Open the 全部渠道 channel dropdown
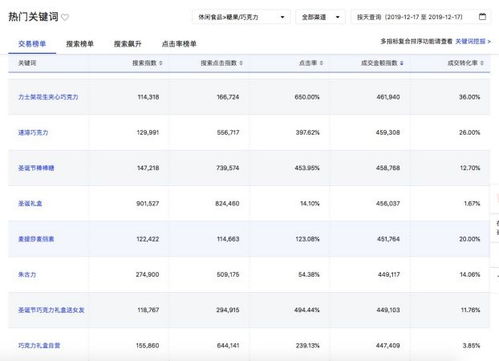The height and width of the screenshot is (361, 499). tap(320, 17)
